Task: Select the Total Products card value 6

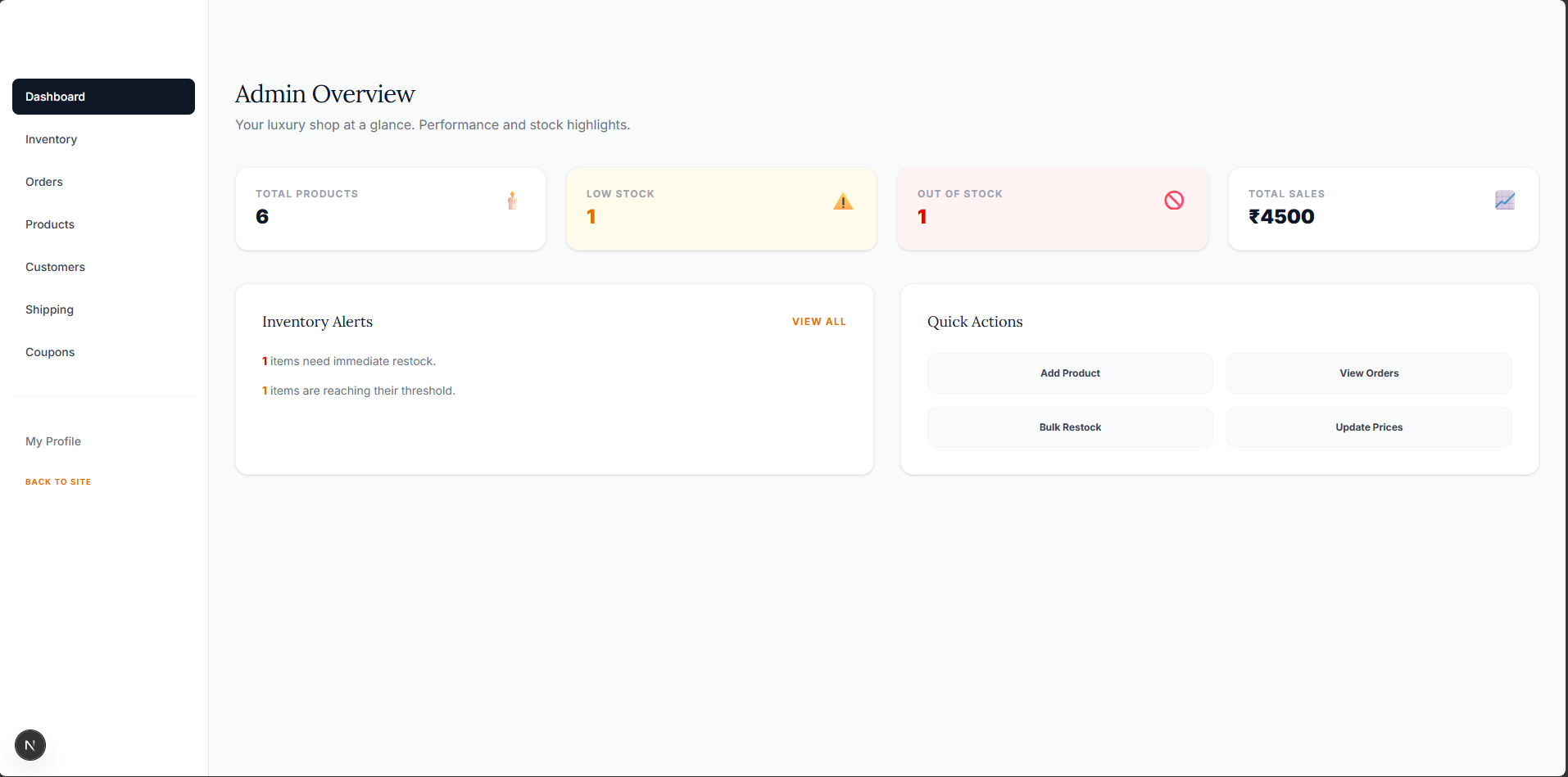Action: [262, 217]
